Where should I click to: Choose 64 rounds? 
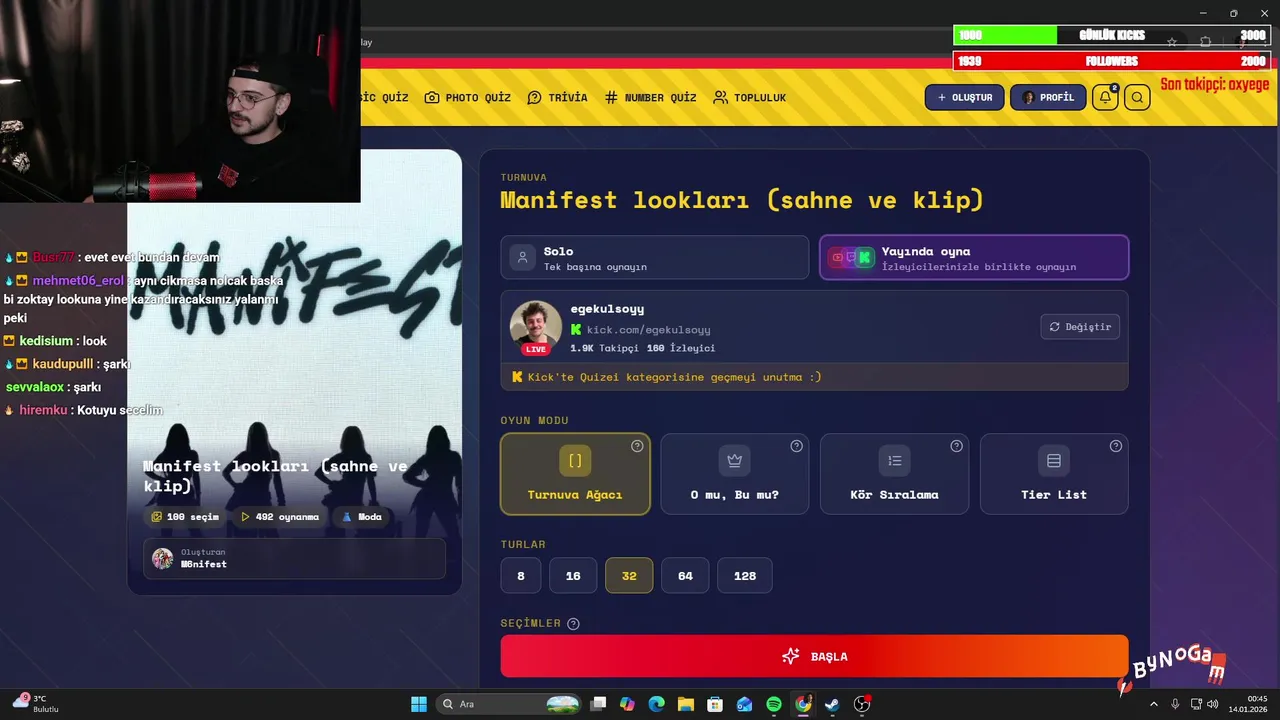pos(685,576)
